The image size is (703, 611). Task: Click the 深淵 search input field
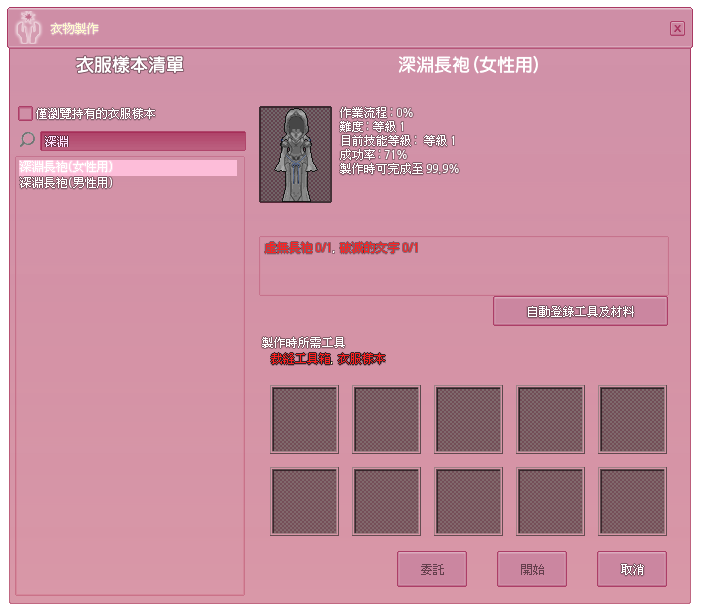[x=142, y=141]
